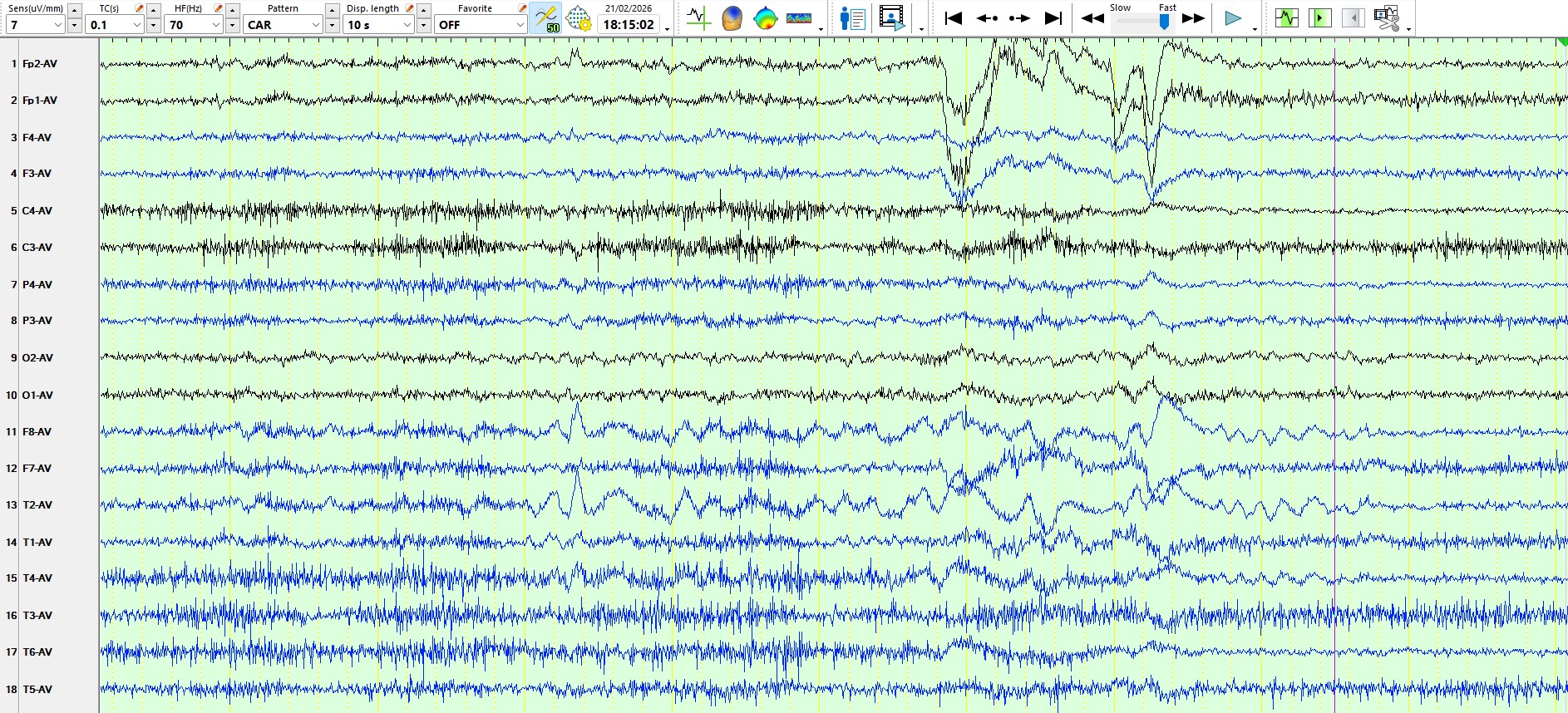Toggle the 50 Hz notch filter
1568x713 pixels.
point(545,18)
